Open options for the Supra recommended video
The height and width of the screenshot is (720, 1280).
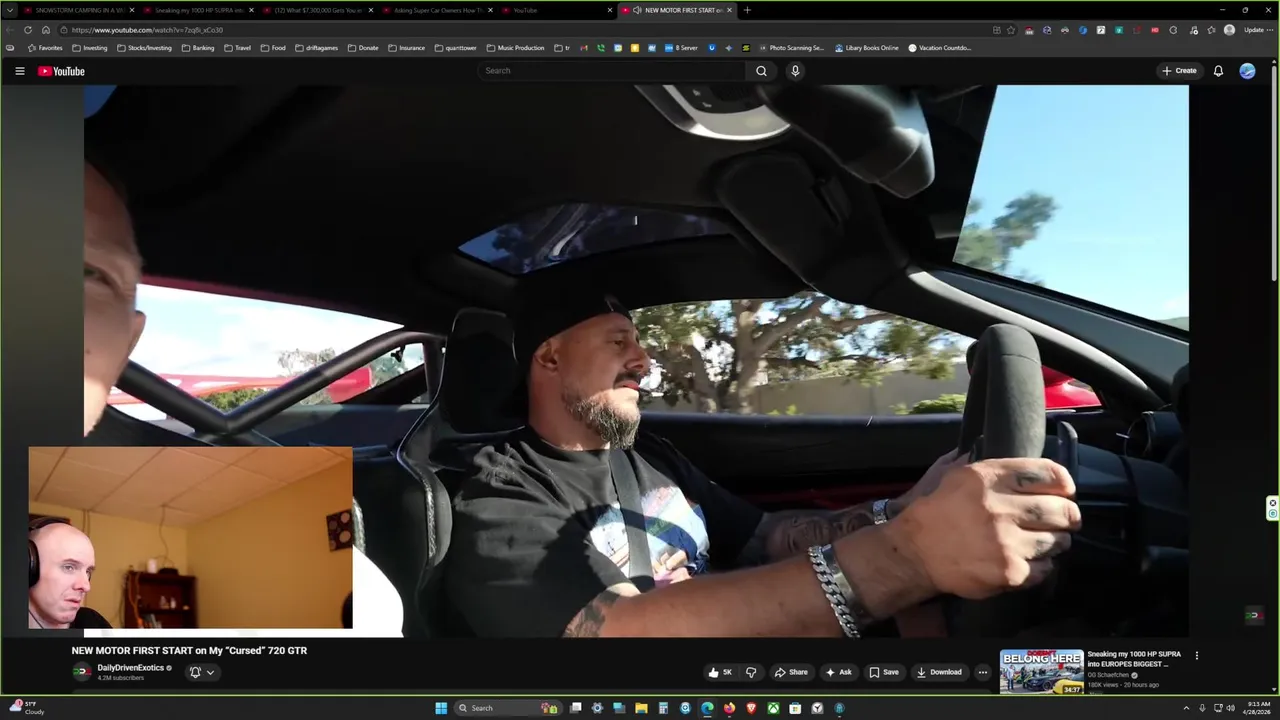(1196, 656)
